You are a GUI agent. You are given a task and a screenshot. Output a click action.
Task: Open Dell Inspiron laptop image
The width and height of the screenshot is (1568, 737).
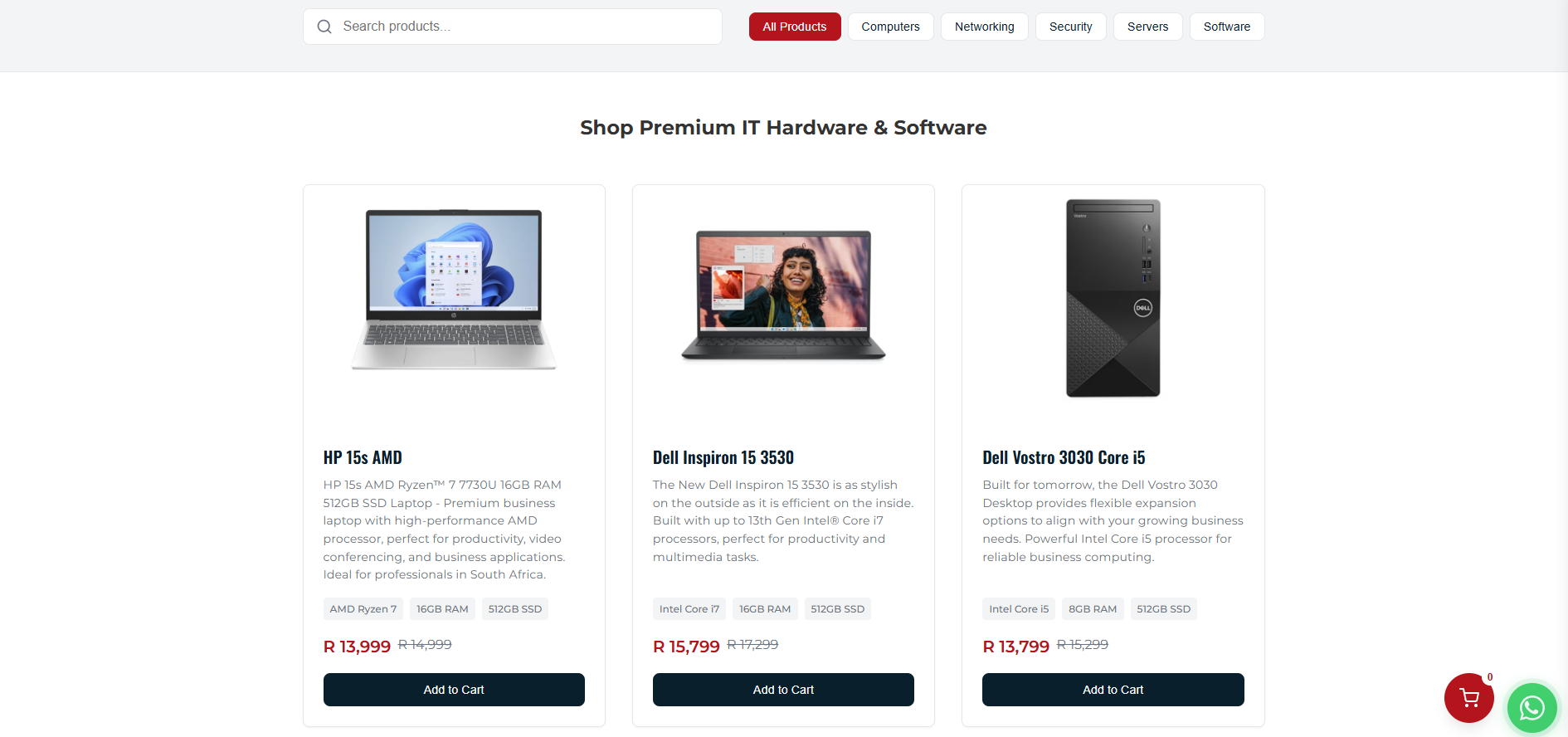click(x=783, y=295)
